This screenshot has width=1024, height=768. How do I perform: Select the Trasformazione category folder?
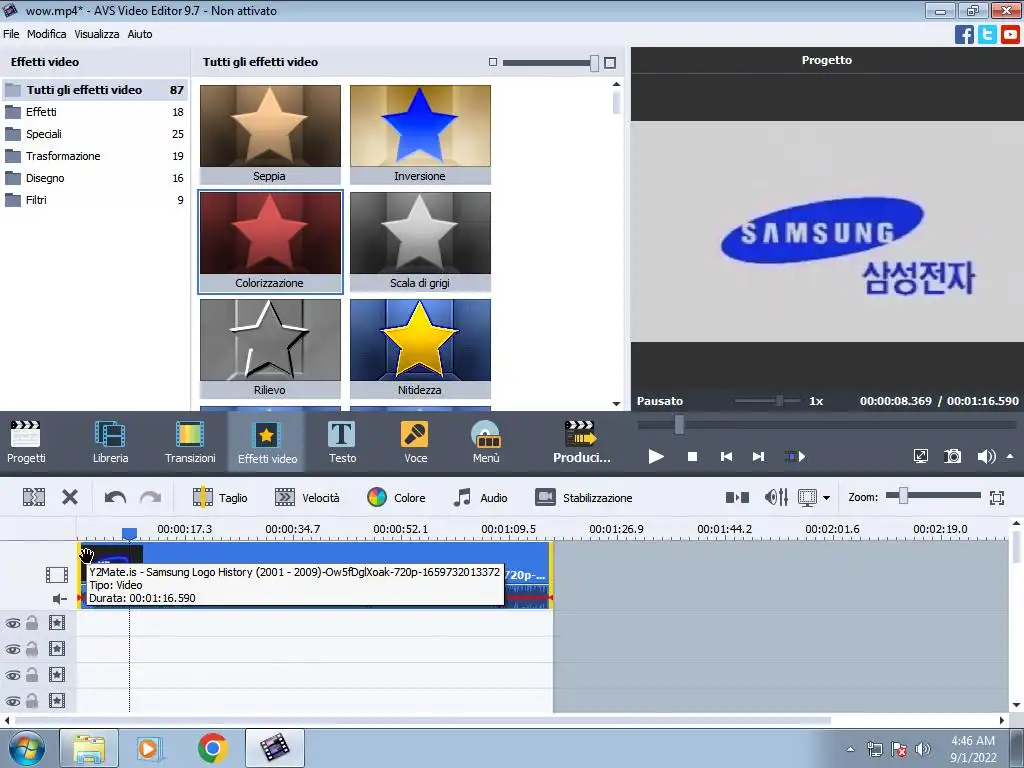(x=95, y=156)
